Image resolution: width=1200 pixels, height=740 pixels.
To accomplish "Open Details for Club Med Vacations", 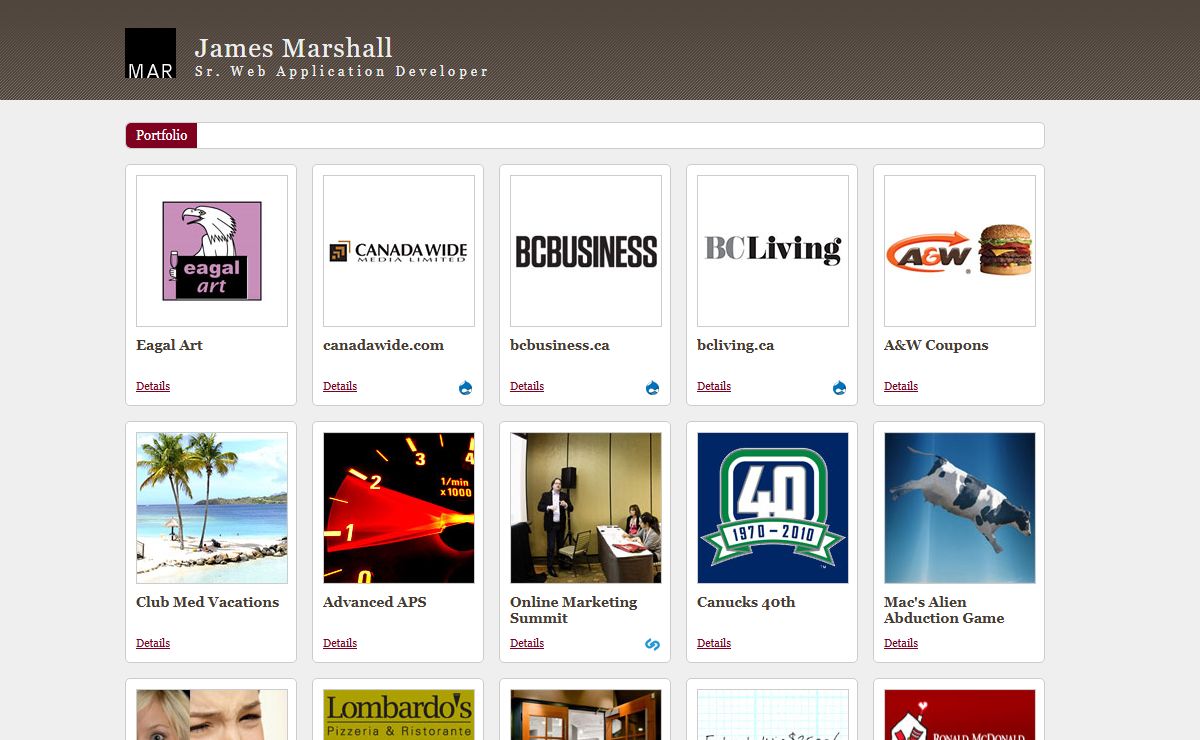I will [x=153, y=643].
